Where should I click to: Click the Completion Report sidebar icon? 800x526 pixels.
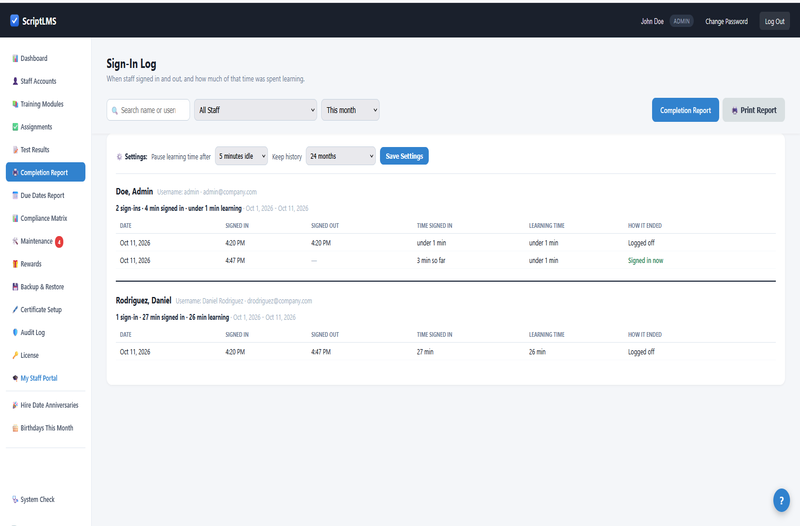[x=15, y=172]
